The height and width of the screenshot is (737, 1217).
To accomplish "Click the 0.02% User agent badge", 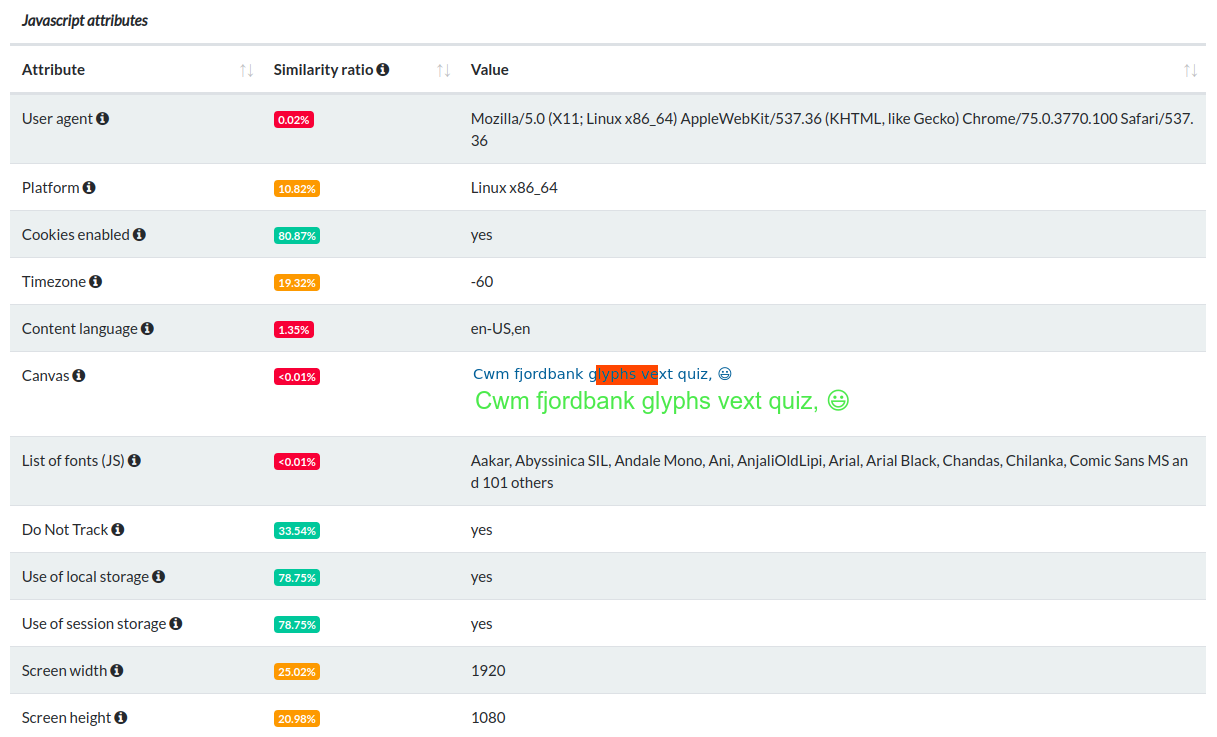I will (294, 119).
